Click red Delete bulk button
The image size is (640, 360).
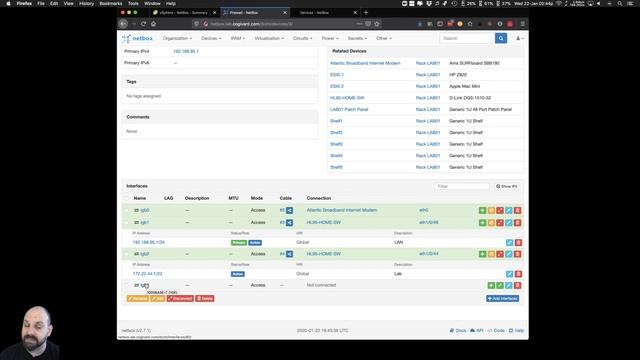coord(205,298)
